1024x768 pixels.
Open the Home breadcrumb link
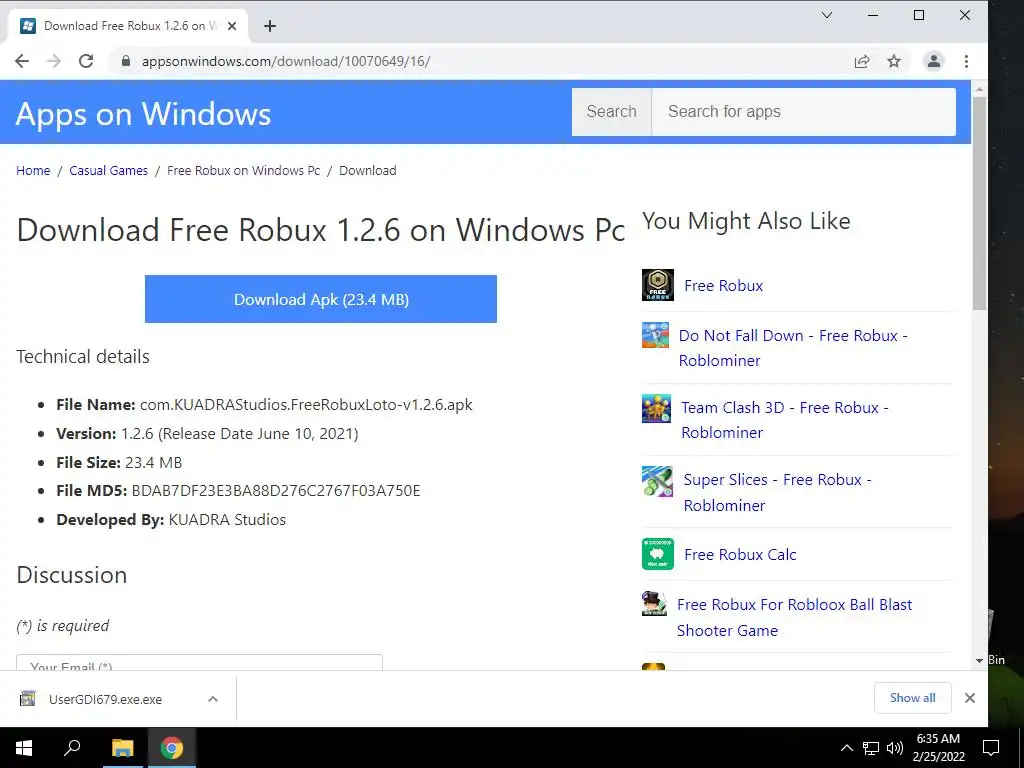coord(33,170)
